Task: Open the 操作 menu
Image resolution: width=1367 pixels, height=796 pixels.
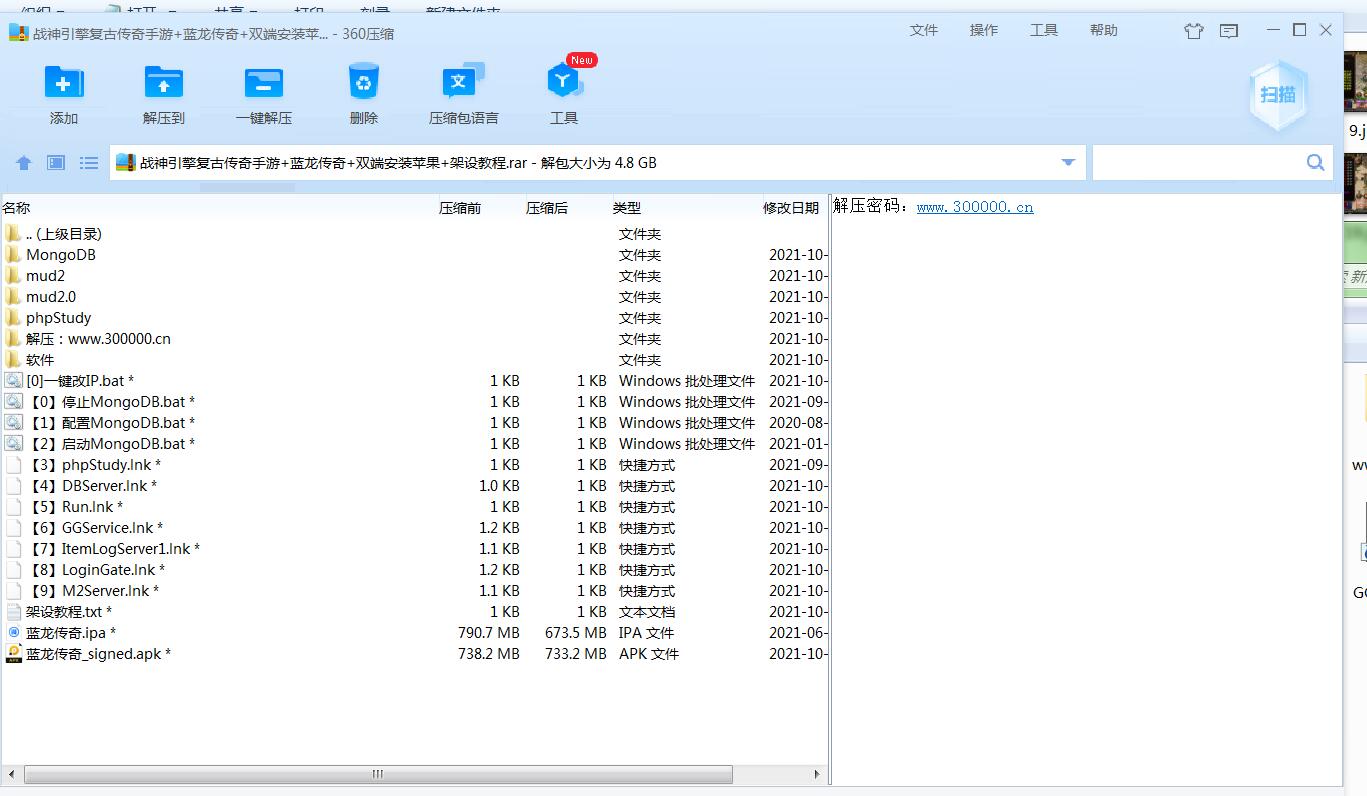Action: point(983,30)
